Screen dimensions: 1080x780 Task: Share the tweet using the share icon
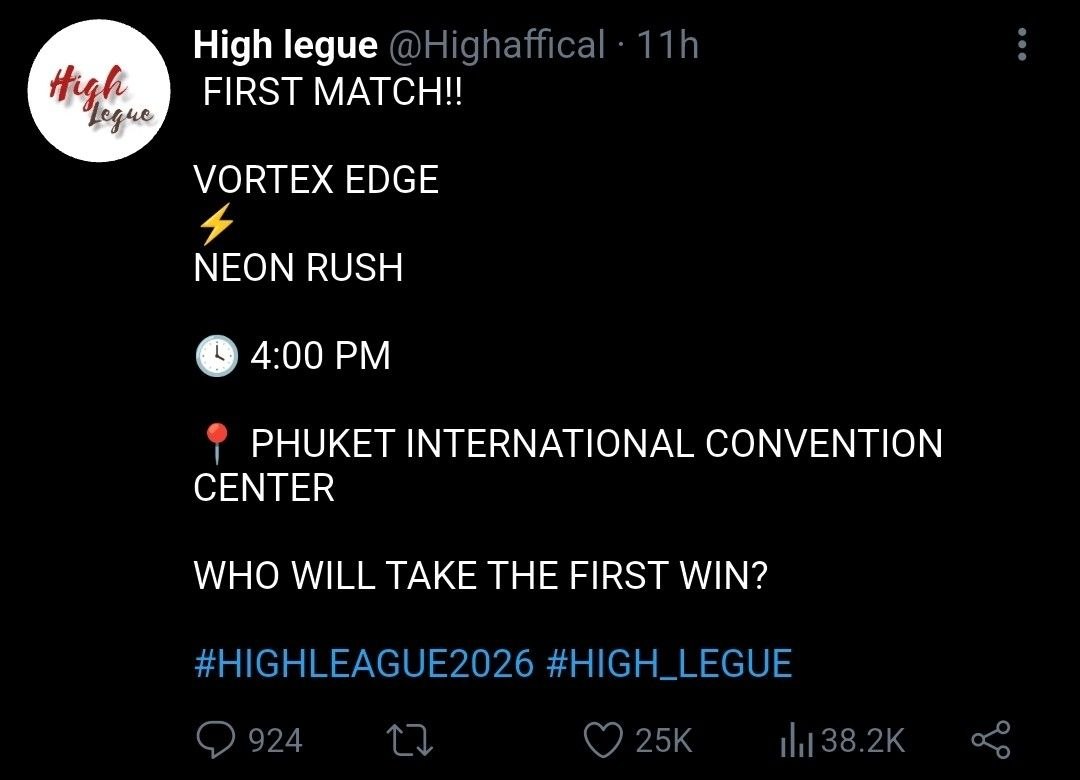pyautogui.click(x=991, y=740)
